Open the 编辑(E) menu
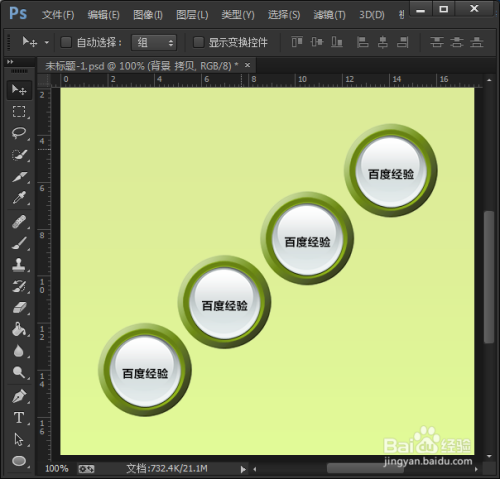The image size is (500, 479). pyautogui.click(x=103, y=15)
